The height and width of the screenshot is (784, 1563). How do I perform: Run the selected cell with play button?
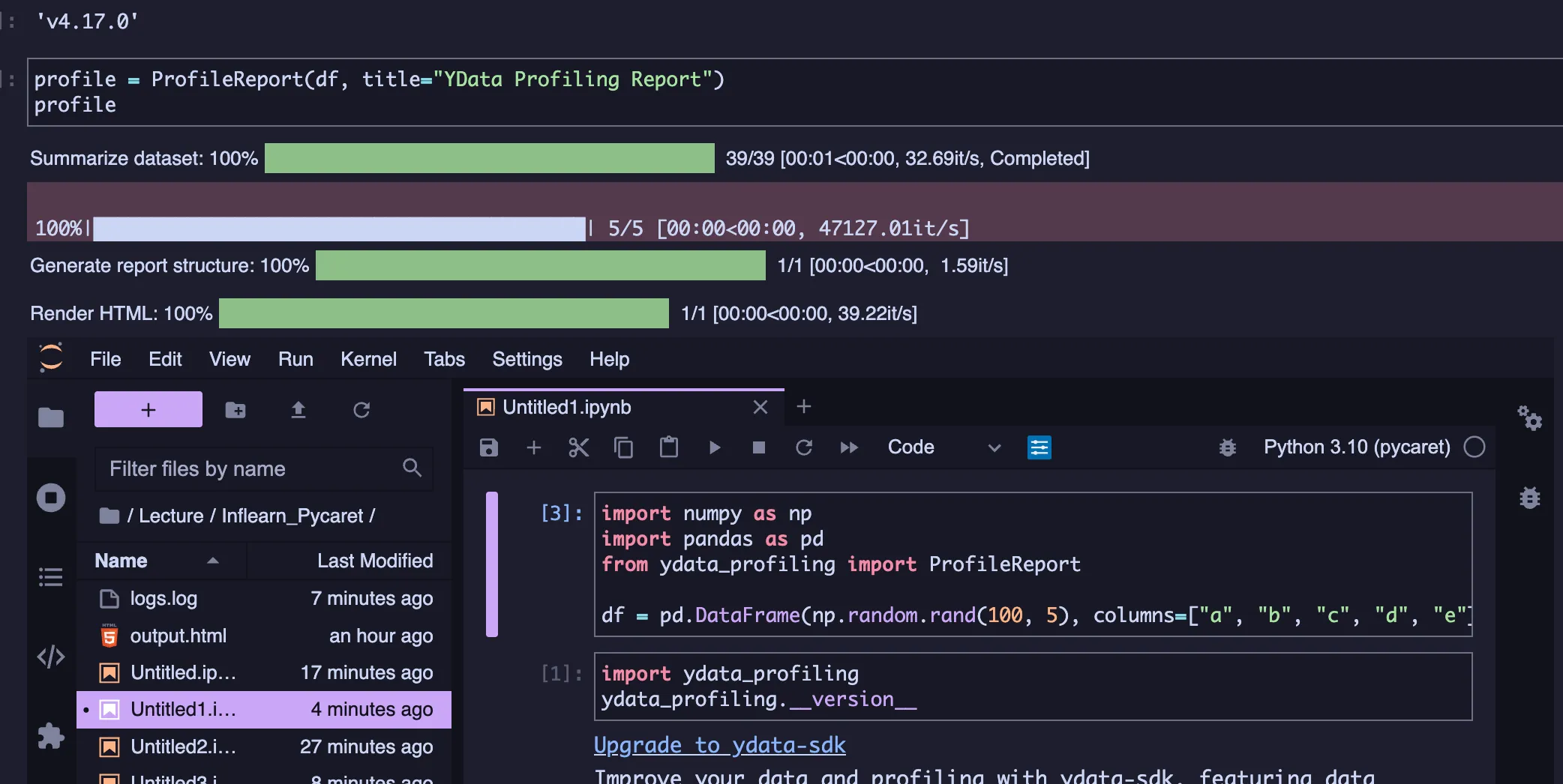(714, 447)
